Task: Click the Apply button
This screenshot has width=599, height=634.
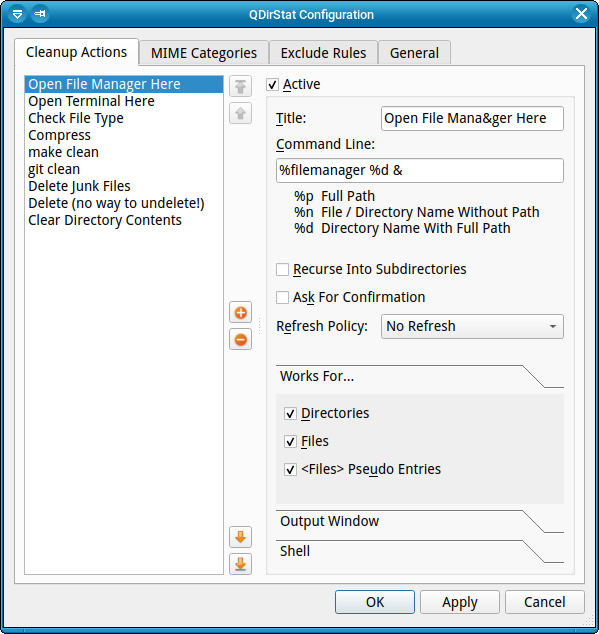Action: [x=459, y=602]
